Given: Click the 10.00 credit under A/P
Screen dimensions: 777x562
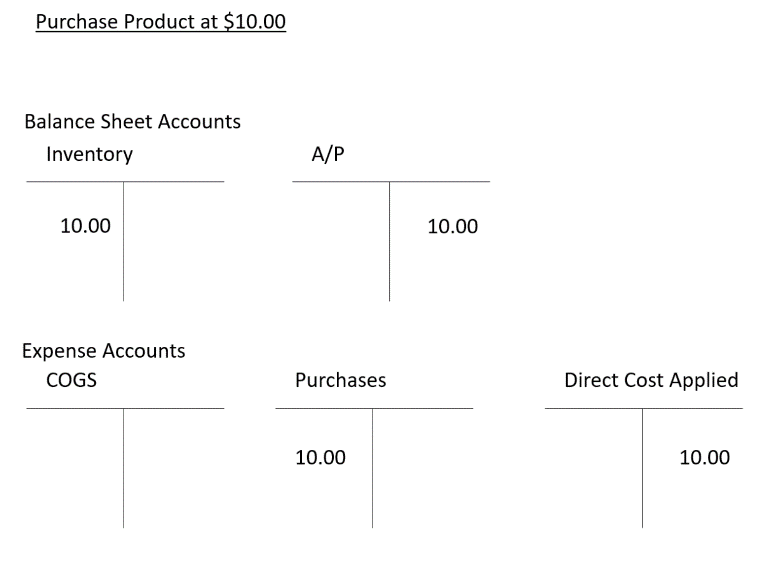Looking at the screenshot, I should pos(452,227).
